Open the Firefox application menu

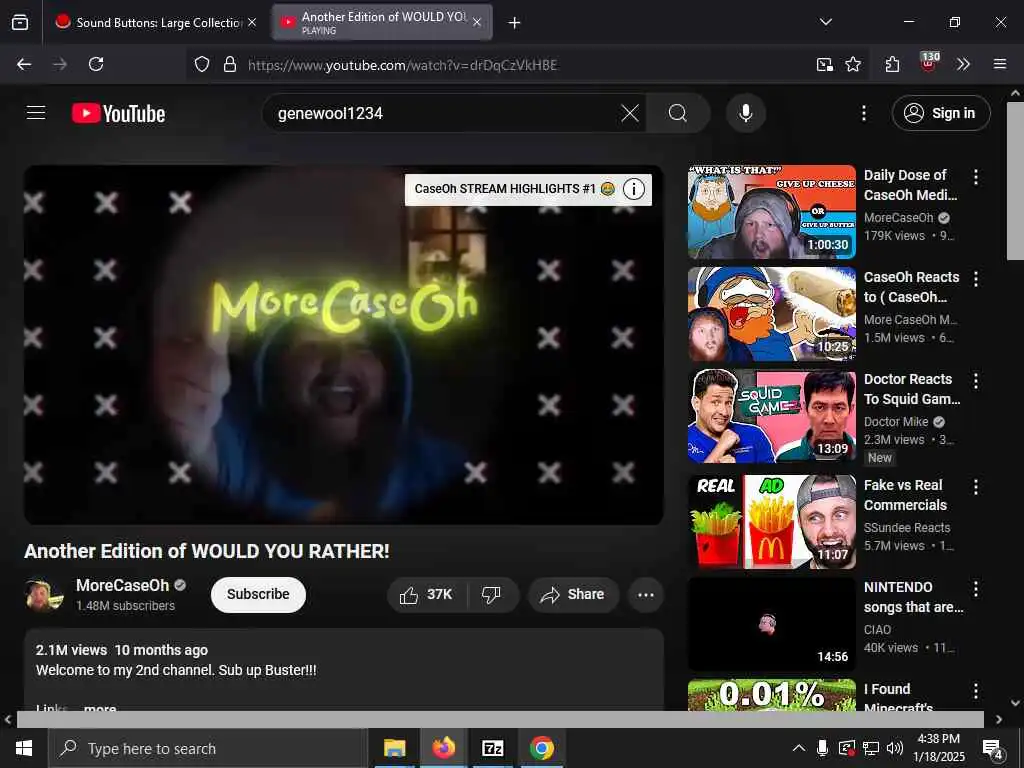tap(999, 64)
